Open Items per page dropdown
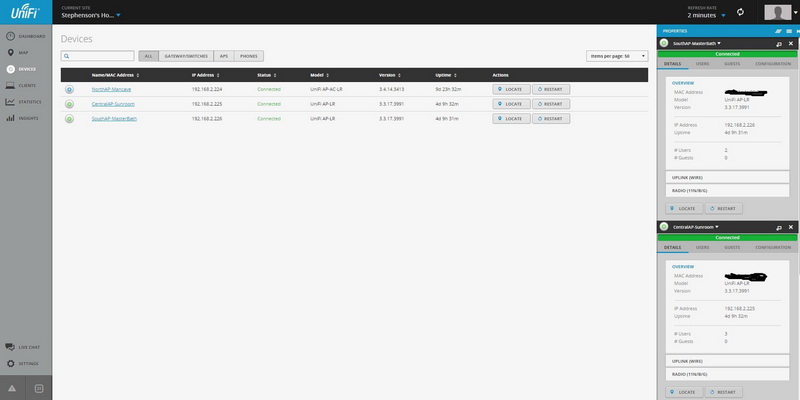 click(617, 56)
